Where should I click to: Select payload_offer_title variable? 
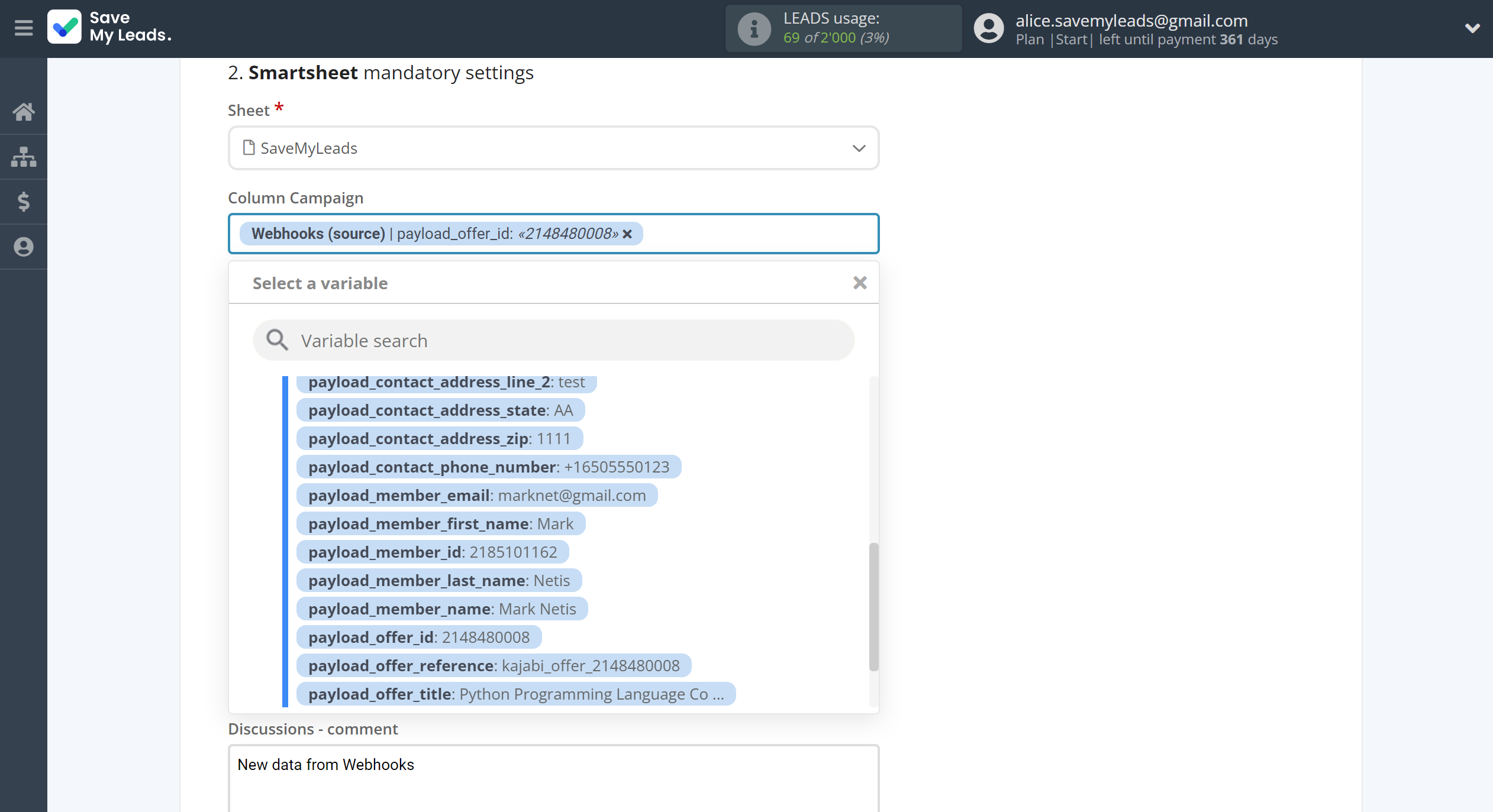click(516, 694)
